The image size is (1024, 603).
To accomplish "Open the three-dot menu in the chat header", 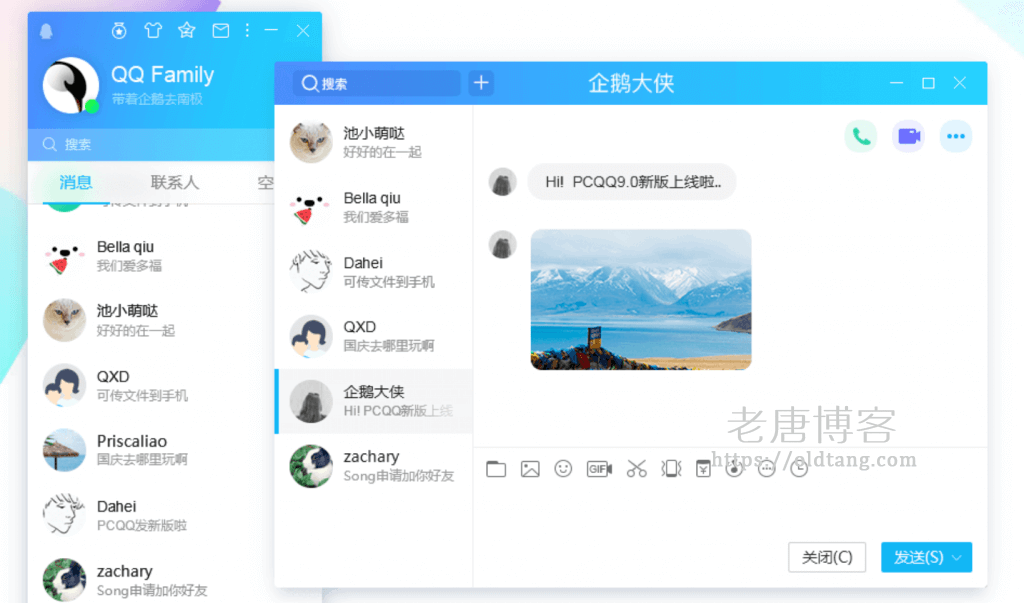I will click(955, 135).
